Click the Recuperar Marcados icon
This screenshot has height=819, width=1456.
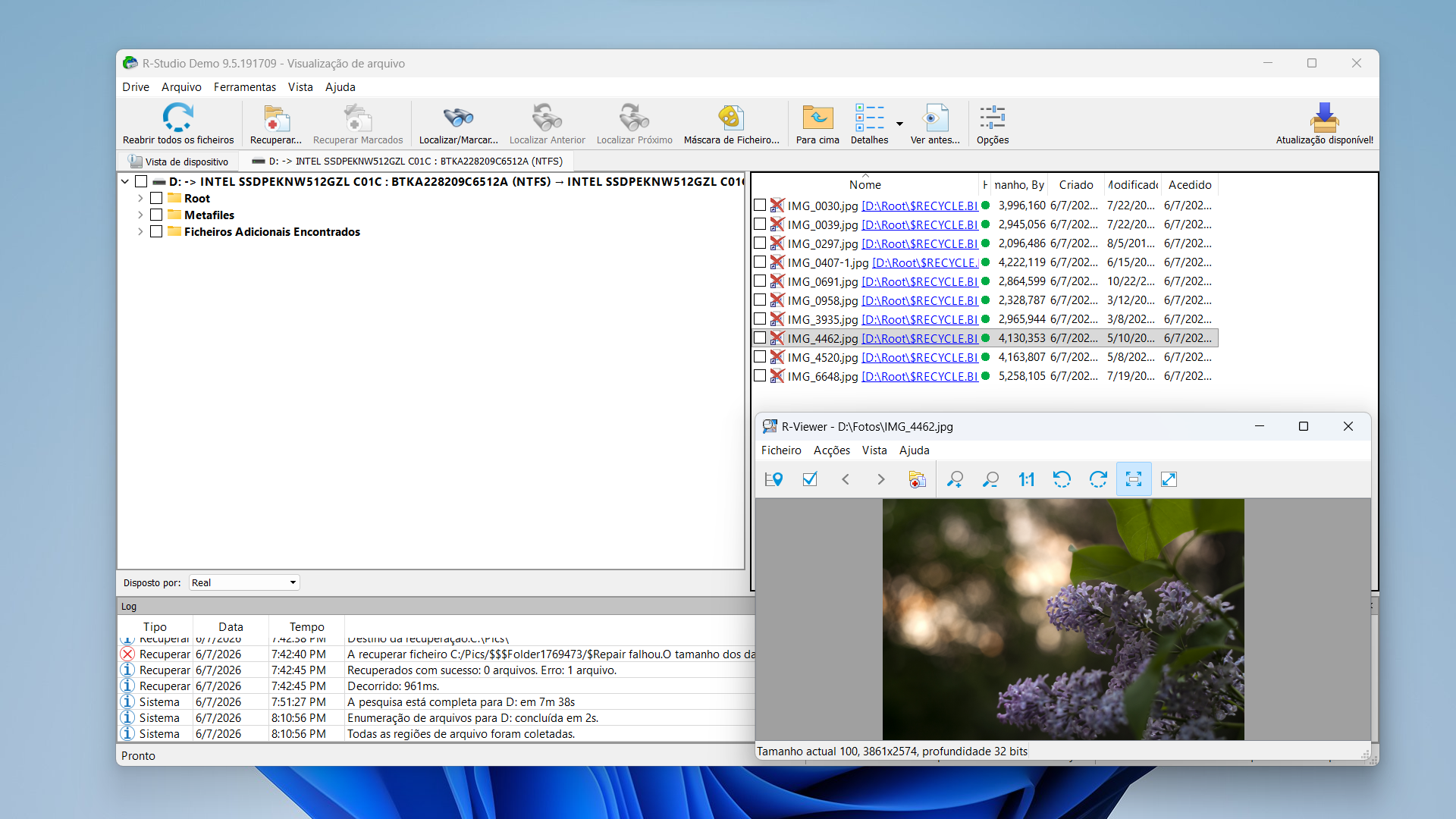click(x=357, y=118)
